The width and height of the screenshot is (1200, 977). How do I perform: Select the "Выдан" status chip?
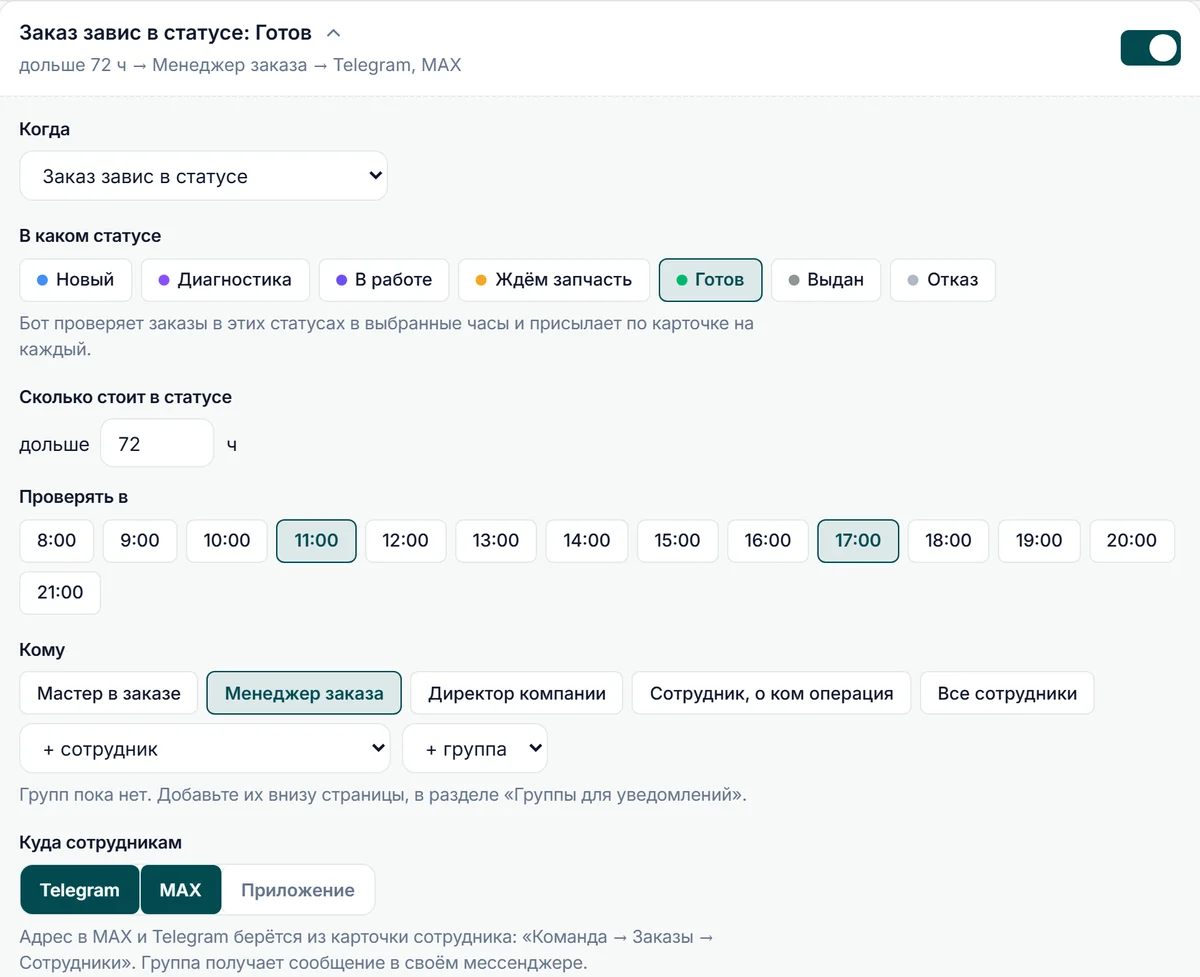pyautogui.click(x=826, y=280)
